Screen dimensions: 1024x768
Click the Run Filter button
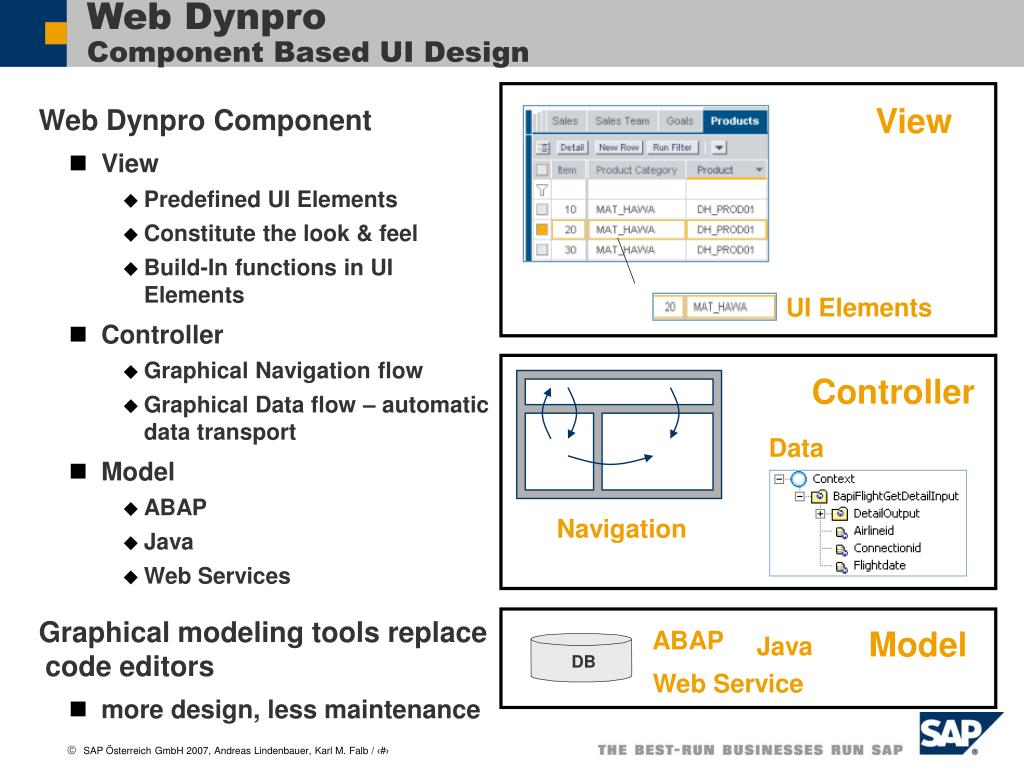(672, 148)
